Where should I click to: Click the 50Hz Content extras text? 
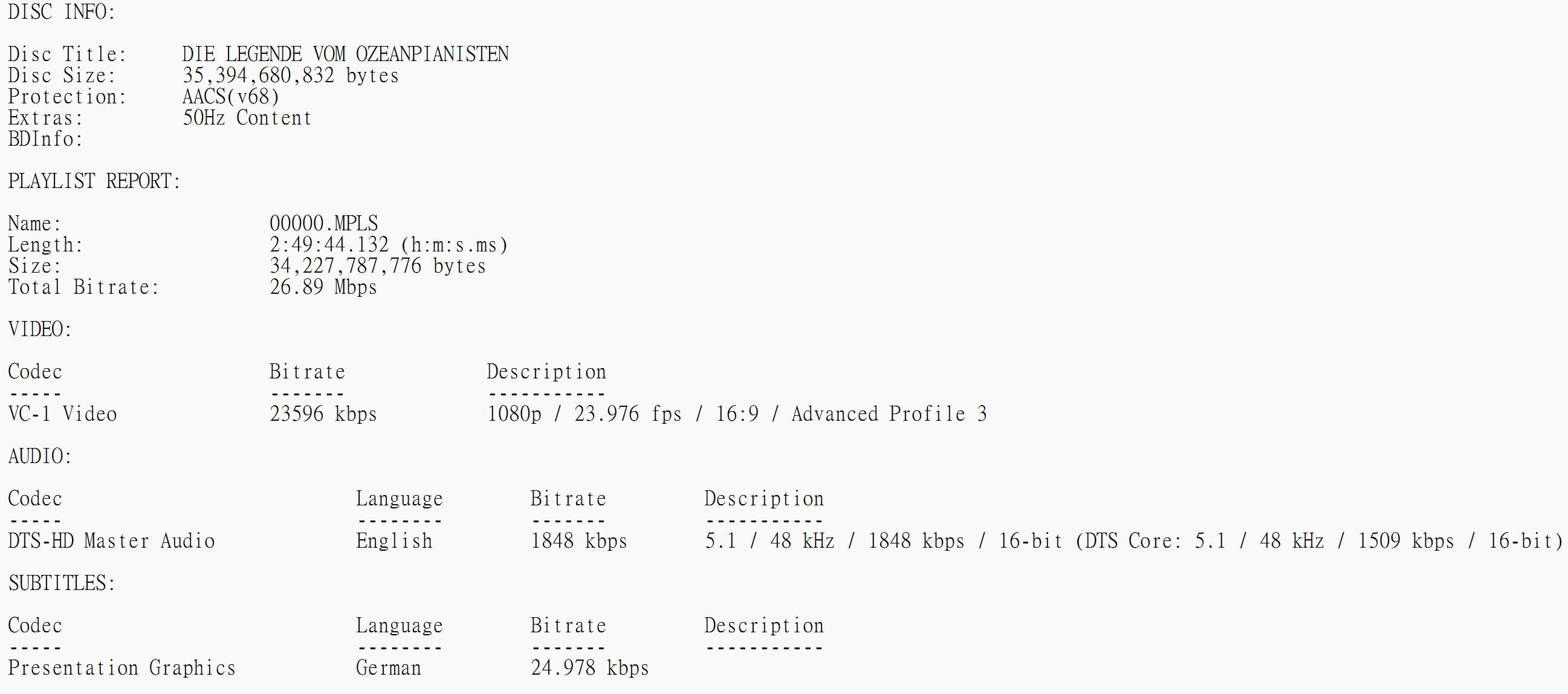tap(247, 117)
